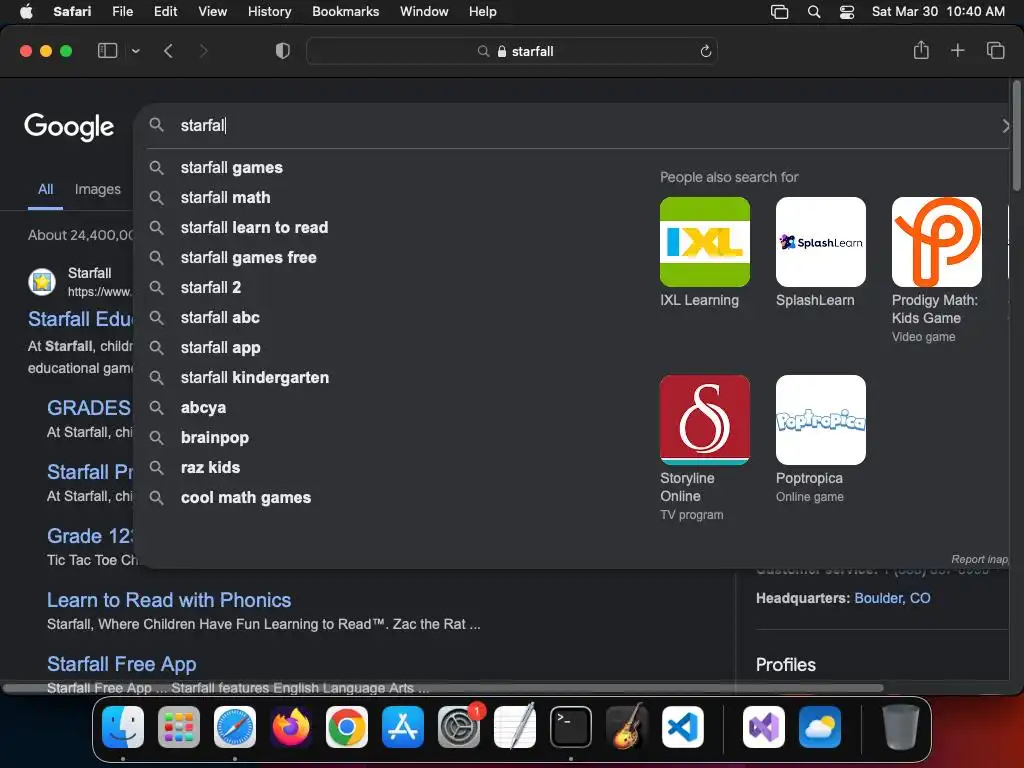Open the Safari menu
This screenshot has width=1024, height=768.
(72, 12)
